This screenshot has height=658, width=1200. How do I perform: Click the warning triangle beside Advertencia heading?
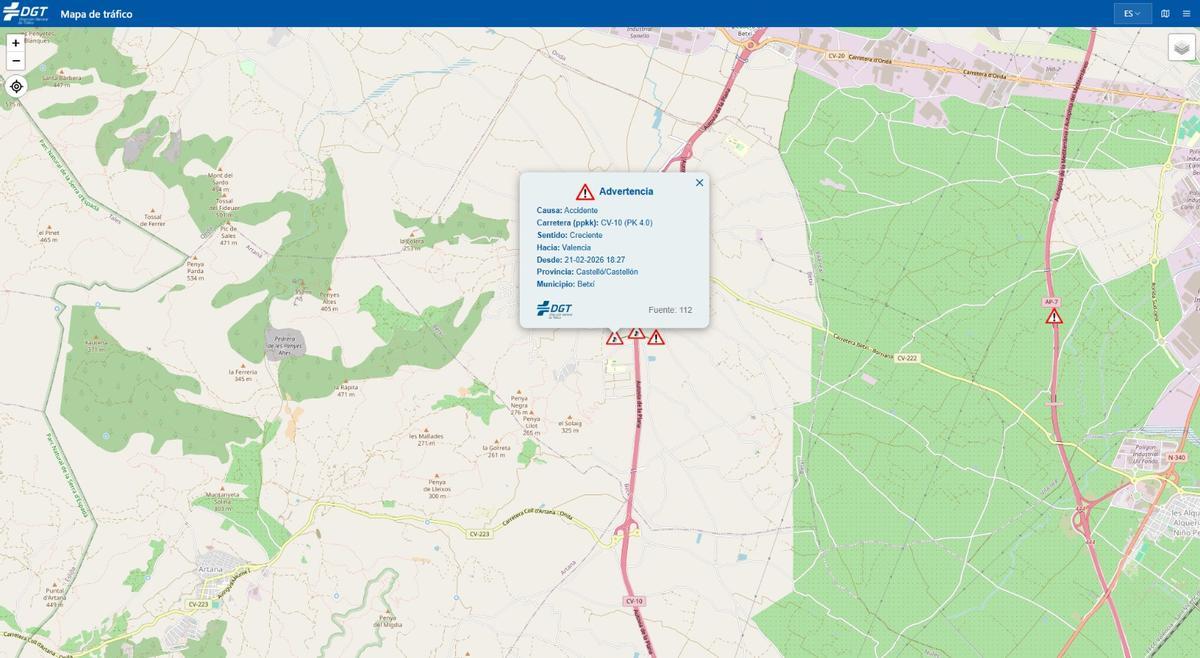pos(585,192)
